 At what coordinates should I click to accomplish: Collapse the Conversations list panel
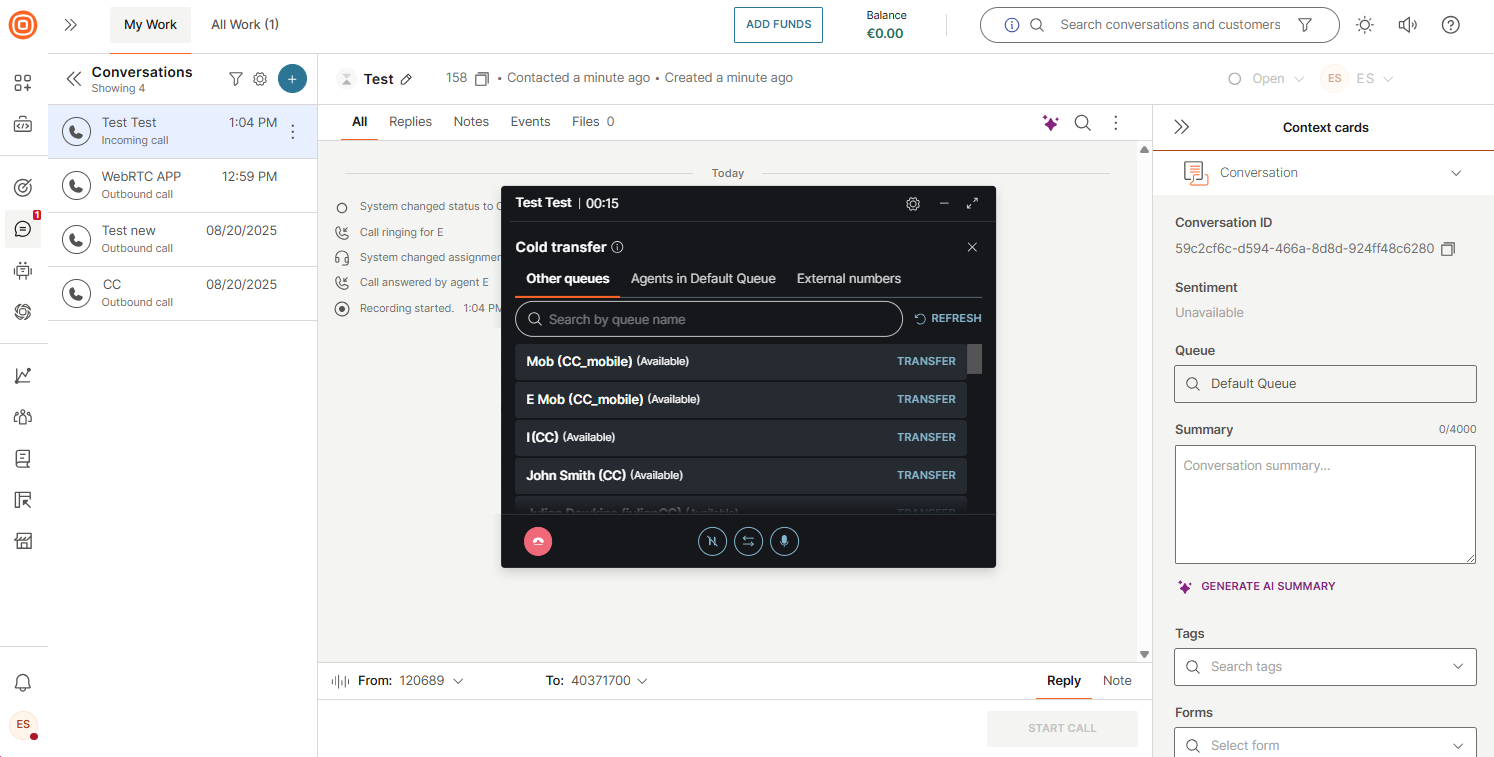coord(73,79)
